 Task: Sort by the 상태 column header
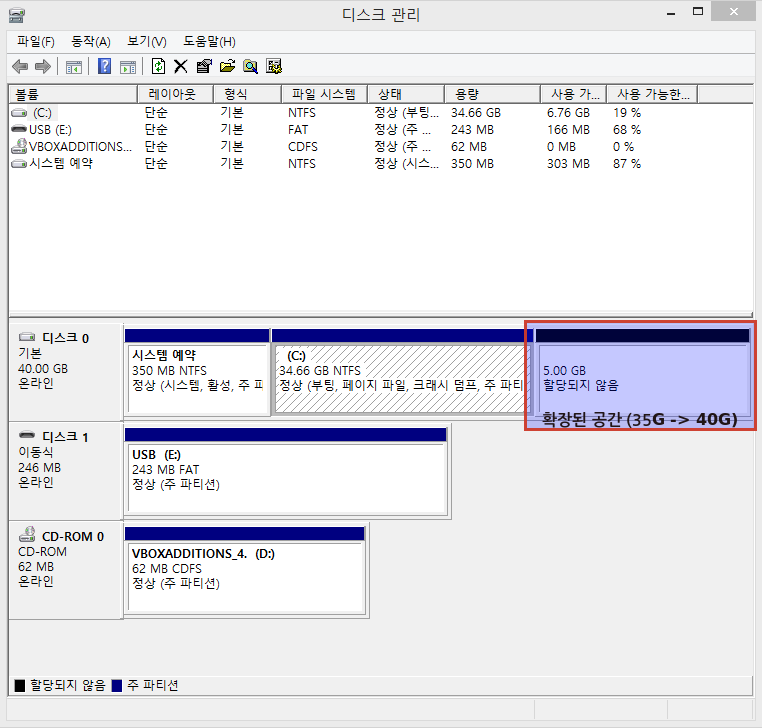tap(406, 94)
